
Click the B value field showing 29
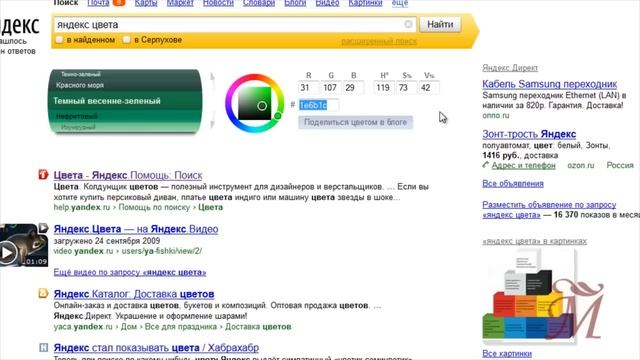click(353, 88)
